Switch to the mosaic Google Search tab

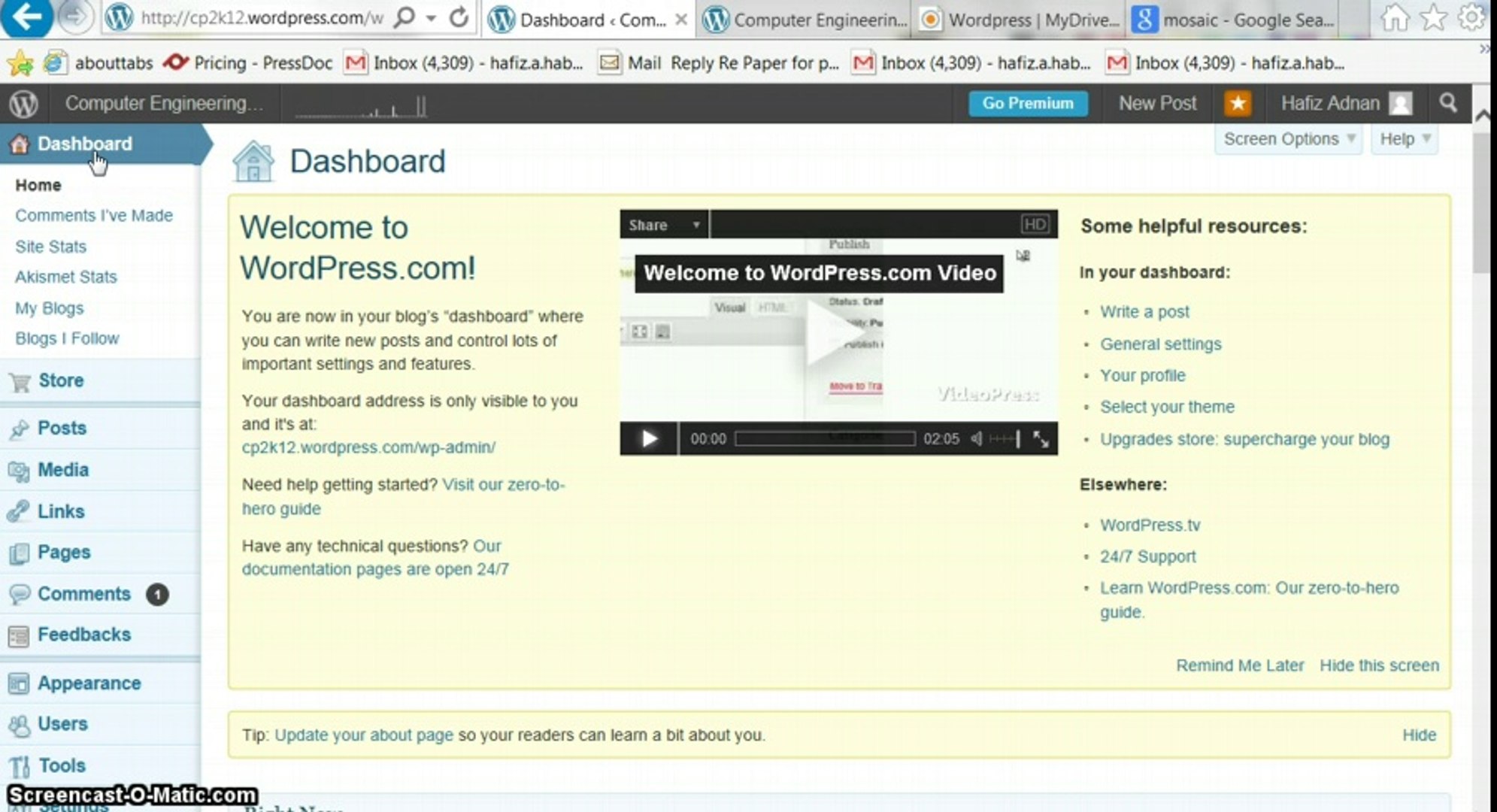(1236, 20)
